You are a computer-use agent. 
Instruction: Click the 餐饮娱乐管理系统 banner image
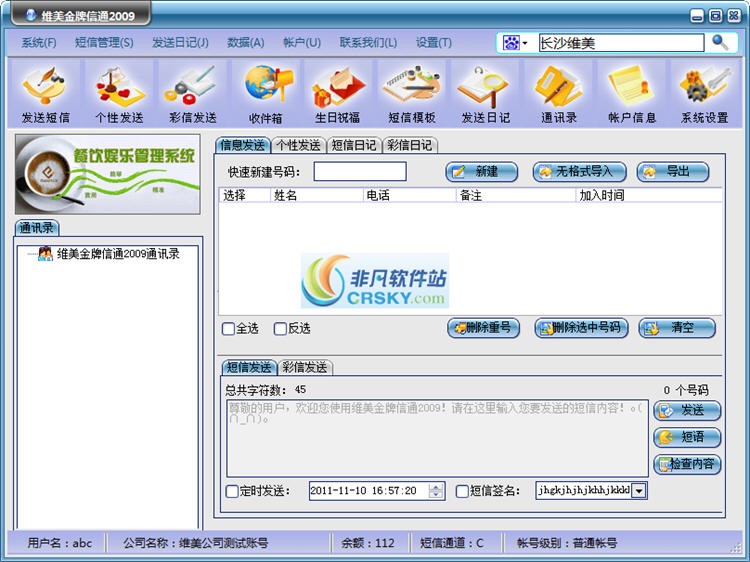(108, 174)
